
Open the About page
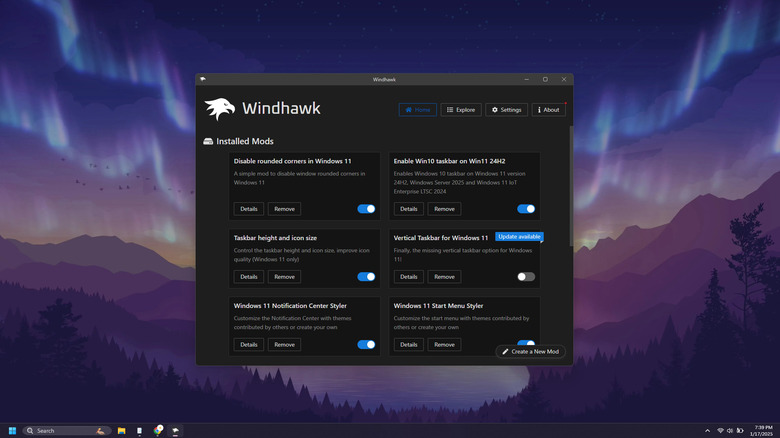coord(548,110)
